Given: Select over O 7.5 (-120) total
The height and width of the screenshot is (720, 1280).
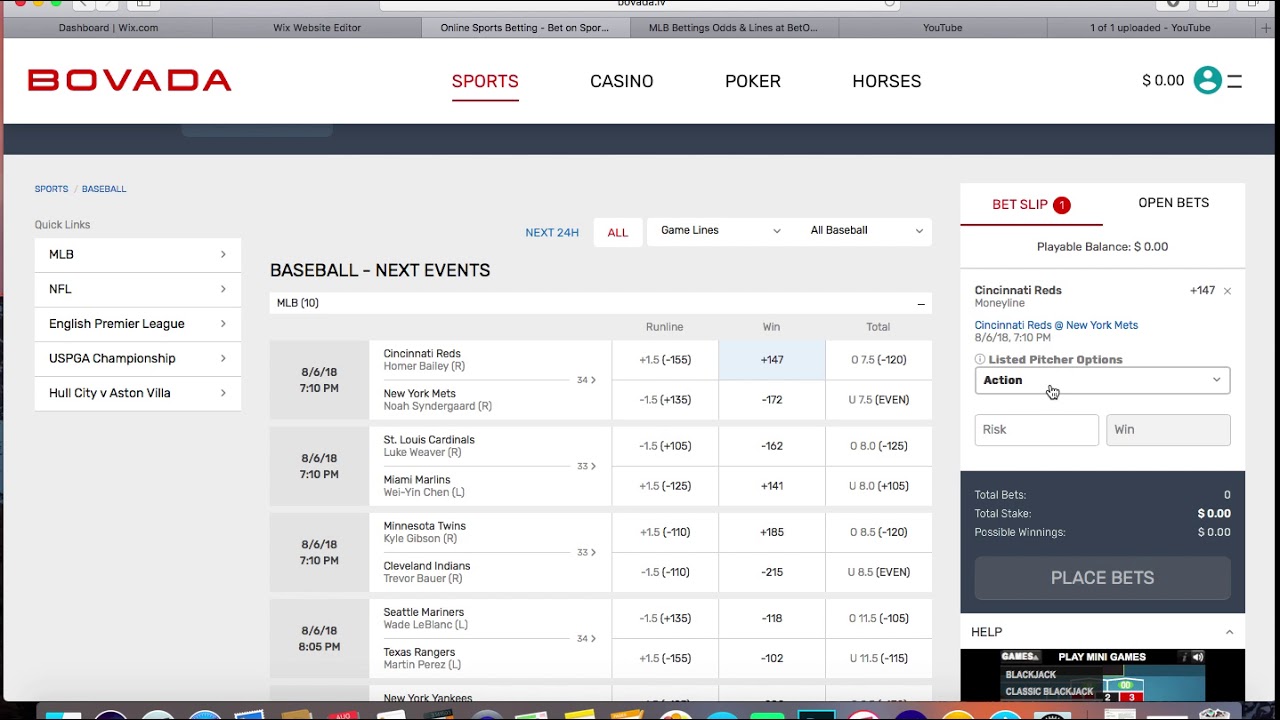Looking at the screenshot, I should [879, 360].
